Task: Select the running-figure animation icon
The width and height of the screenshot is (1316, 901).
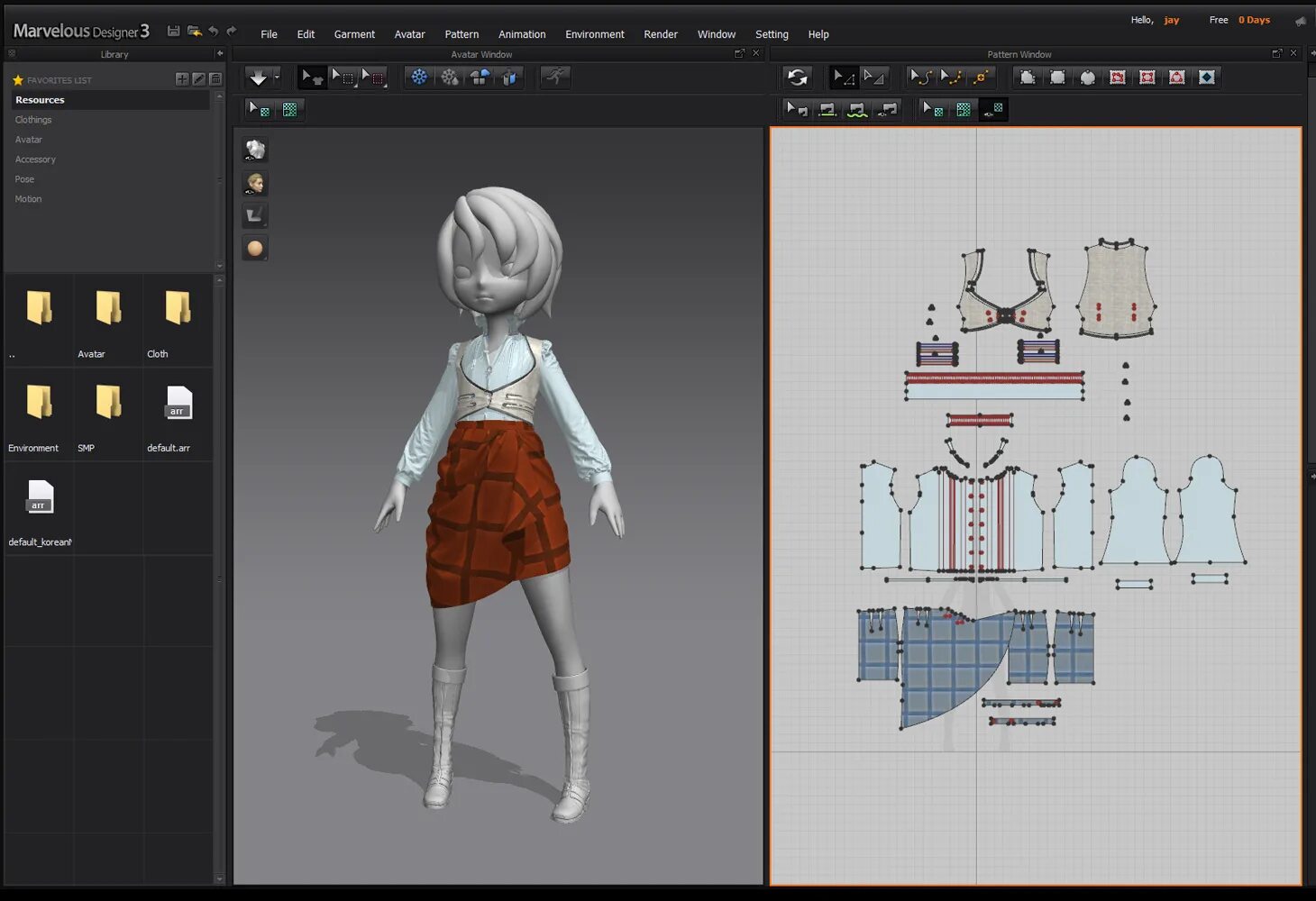Action: [555, 77]
